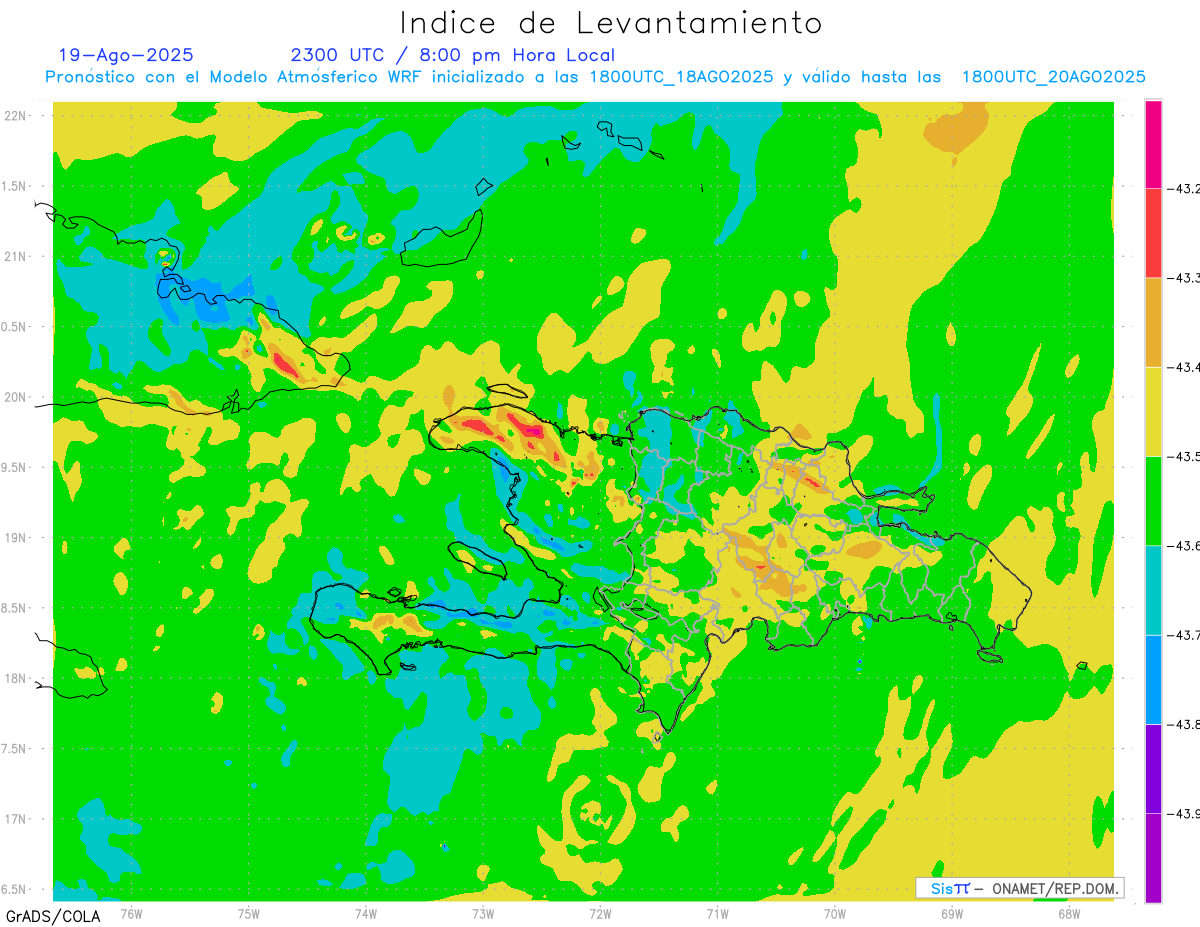This screenshot has width=1200, height=927.
Task: Click the "SisTT - ONAMET/REP.DOM." label box
Action: point(1020,888)
